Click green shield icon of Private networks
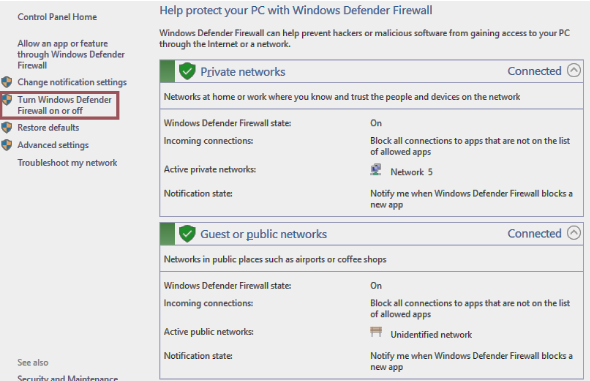590x381 pixels. click(187, 71)
